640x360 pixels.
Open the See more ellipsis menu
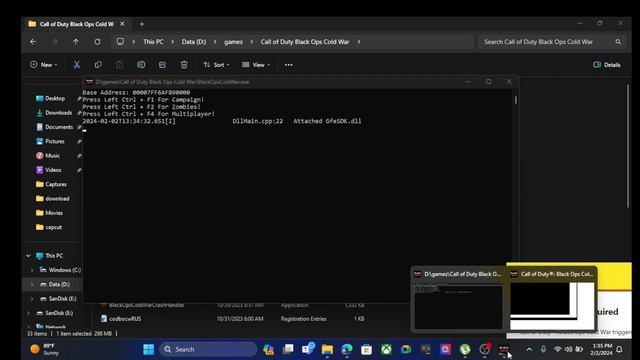289,65
